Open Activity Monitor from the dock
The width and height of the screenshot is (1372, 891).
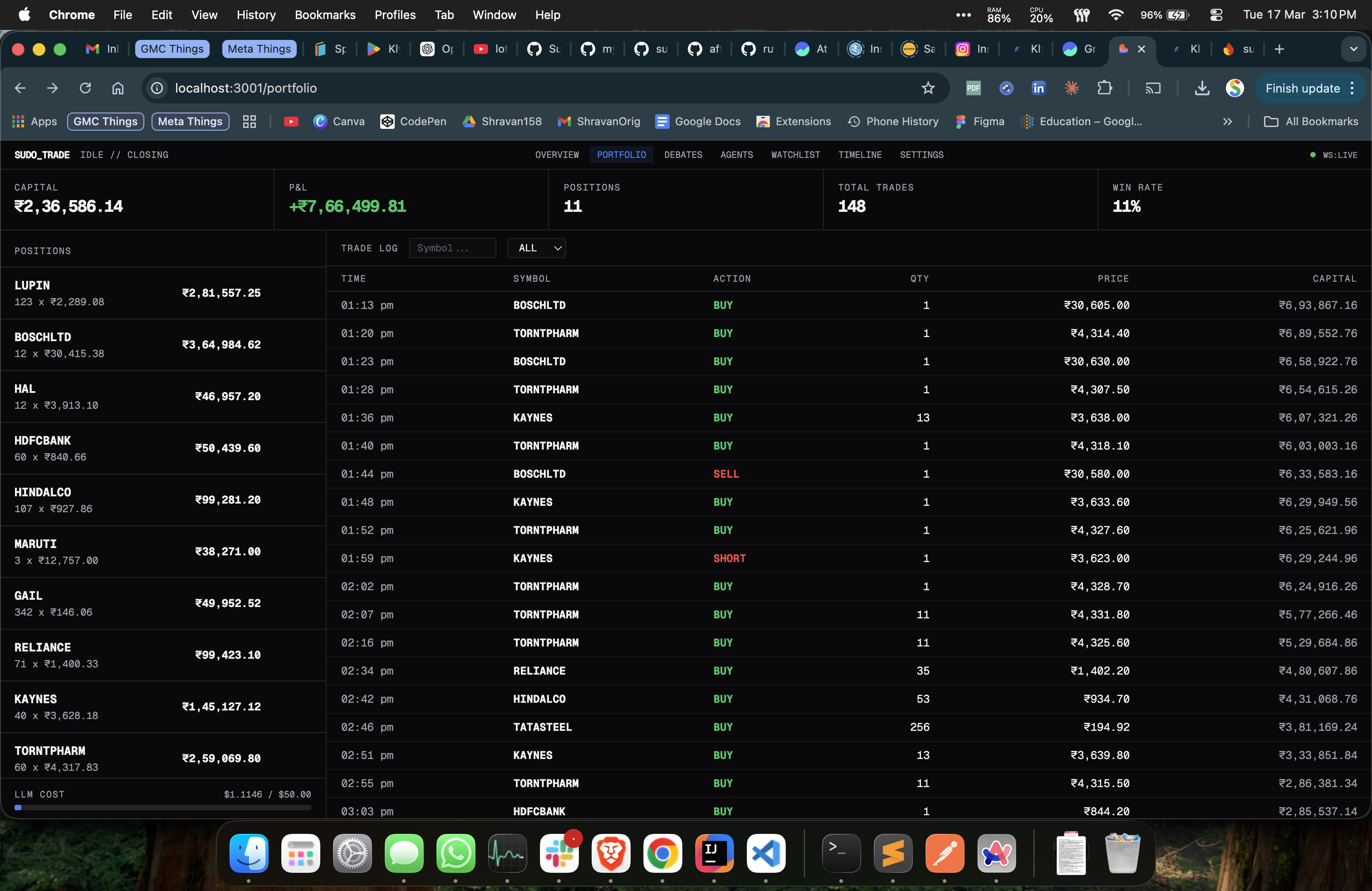coord(507,853)
